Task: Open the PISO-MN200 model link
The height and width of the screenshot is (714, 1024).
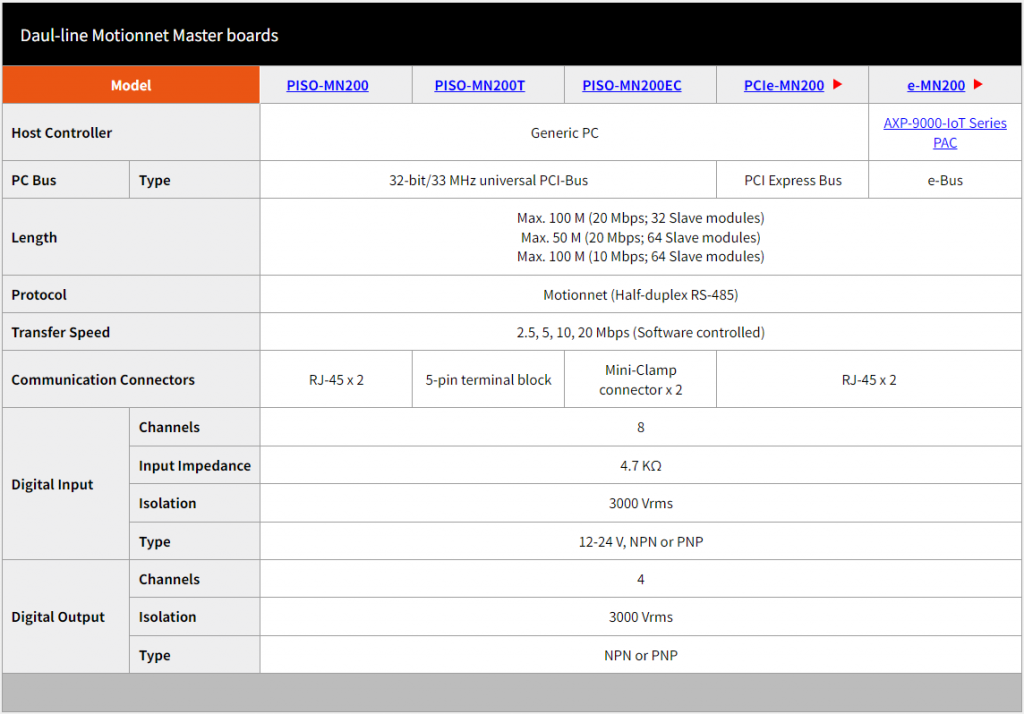Action: coord(327,86)
